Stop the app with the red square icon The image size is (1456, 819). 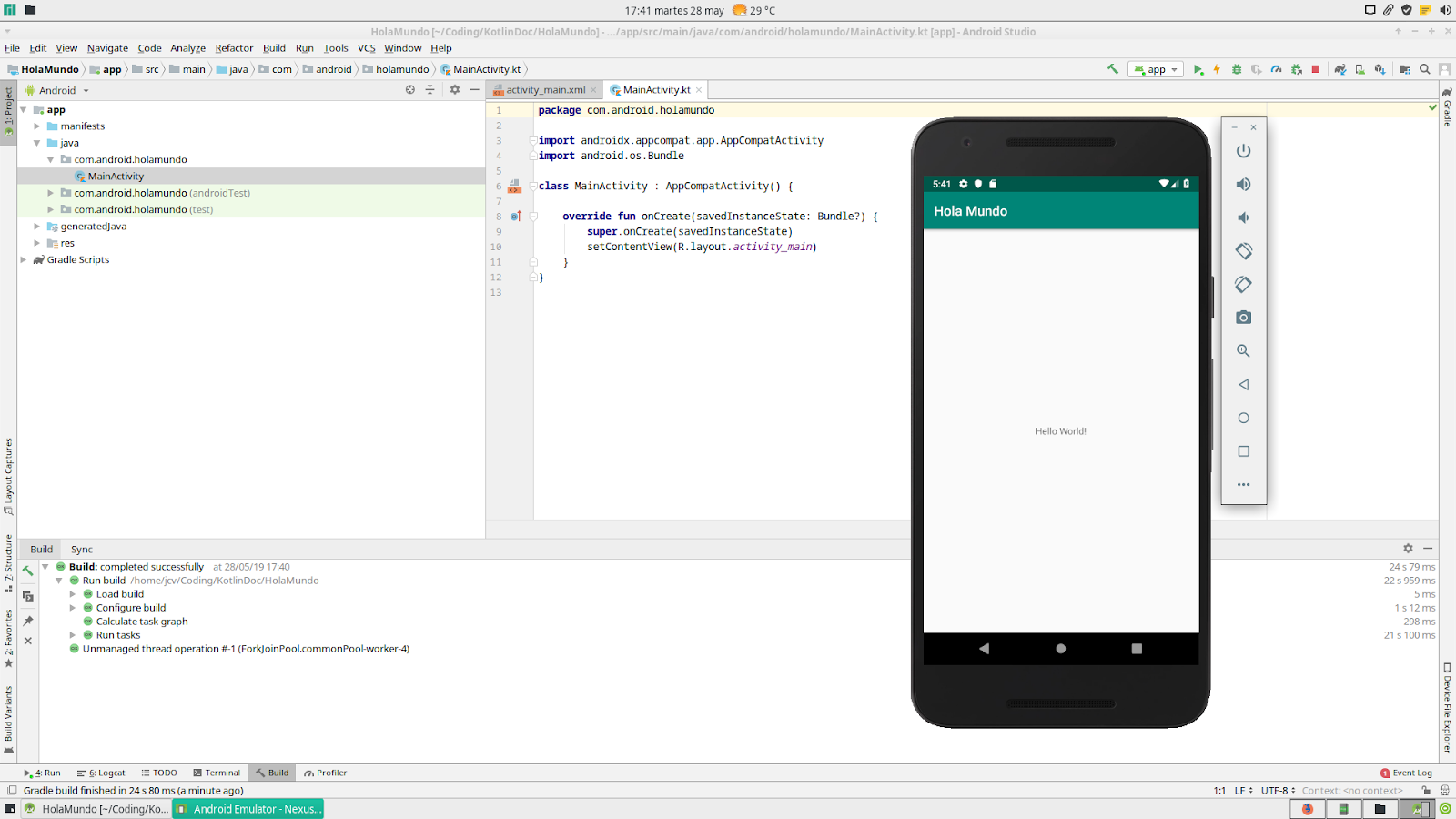[x=1314, y=69]
